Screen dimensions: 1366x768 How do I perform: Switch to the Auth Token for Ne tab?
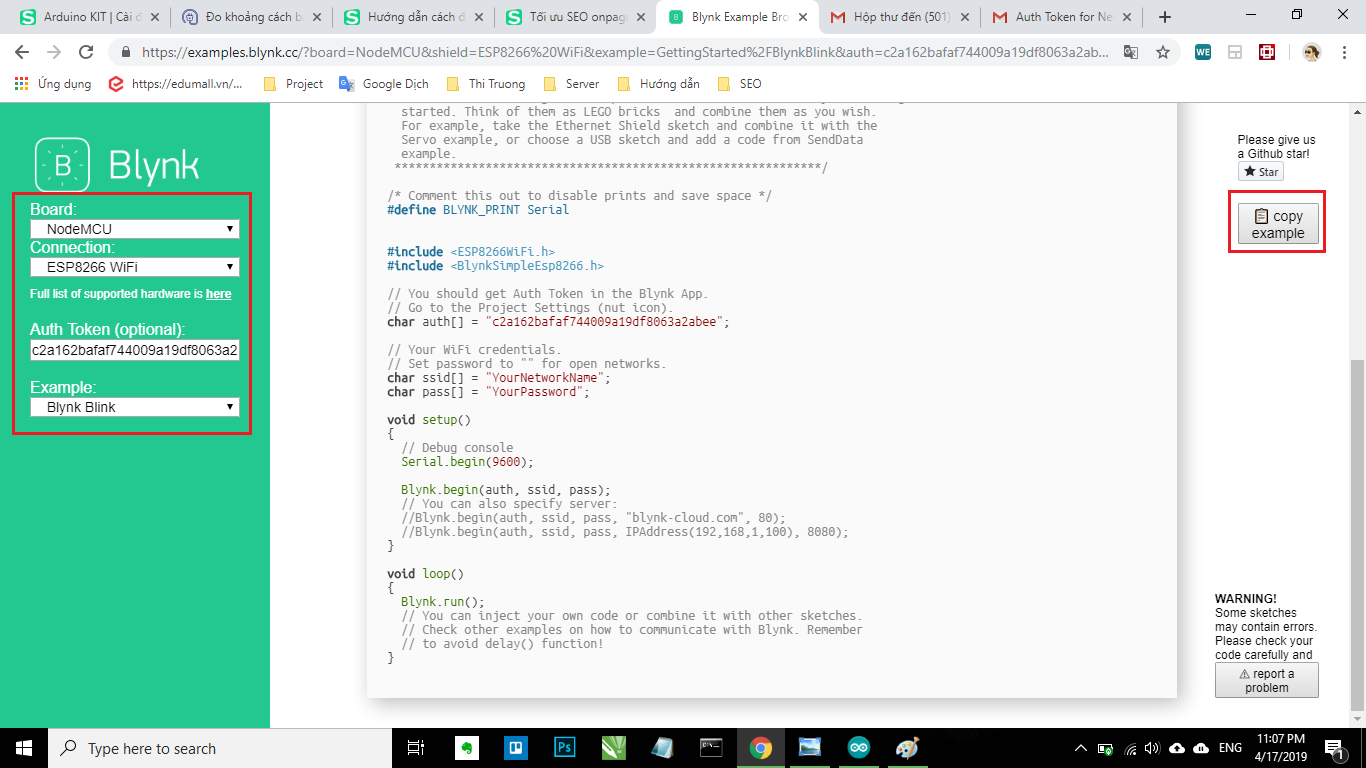pyautogui.click(x=1059, y=17)
